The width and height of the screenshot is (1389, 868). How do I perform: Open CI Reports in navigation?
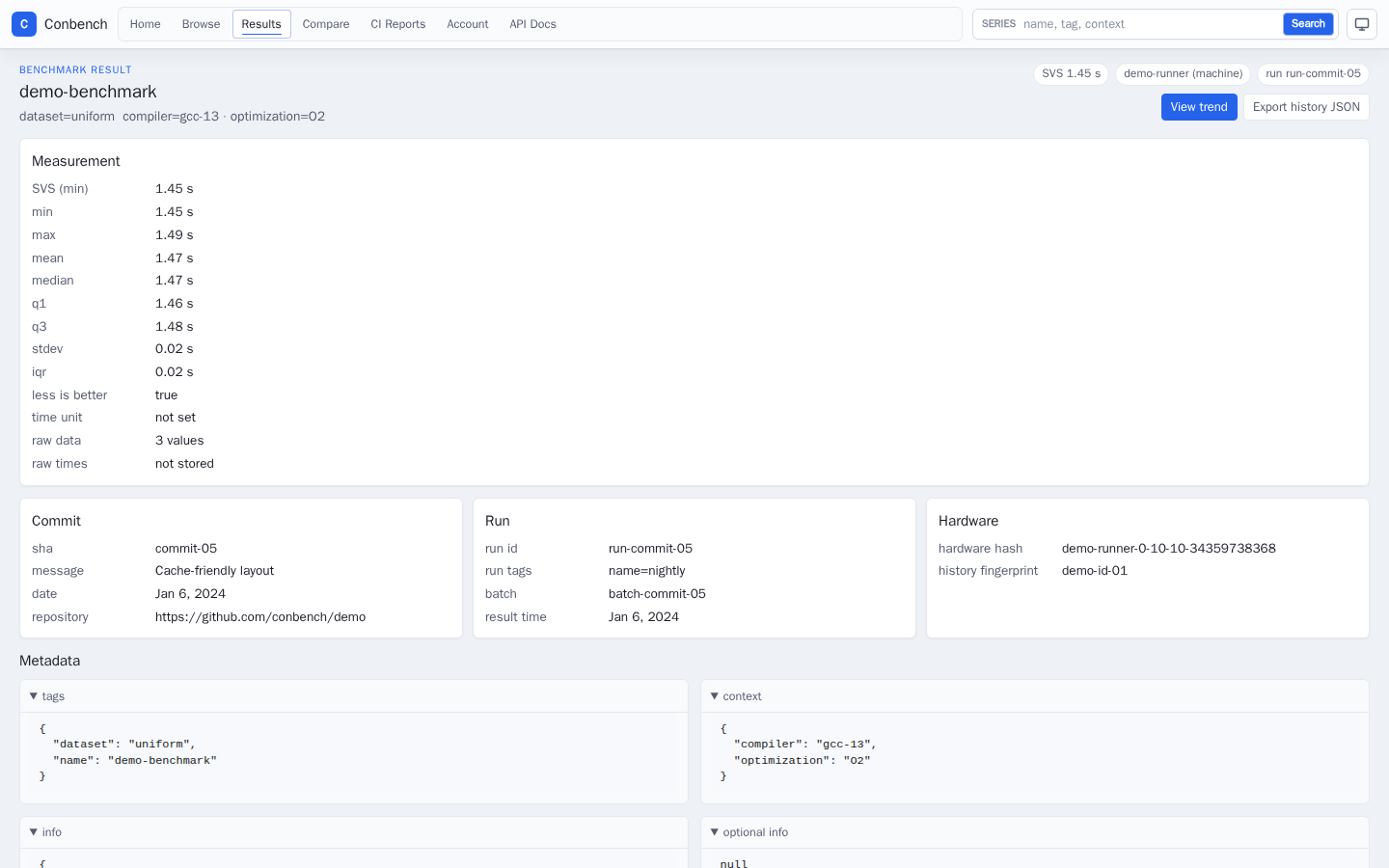coord(398,24)
